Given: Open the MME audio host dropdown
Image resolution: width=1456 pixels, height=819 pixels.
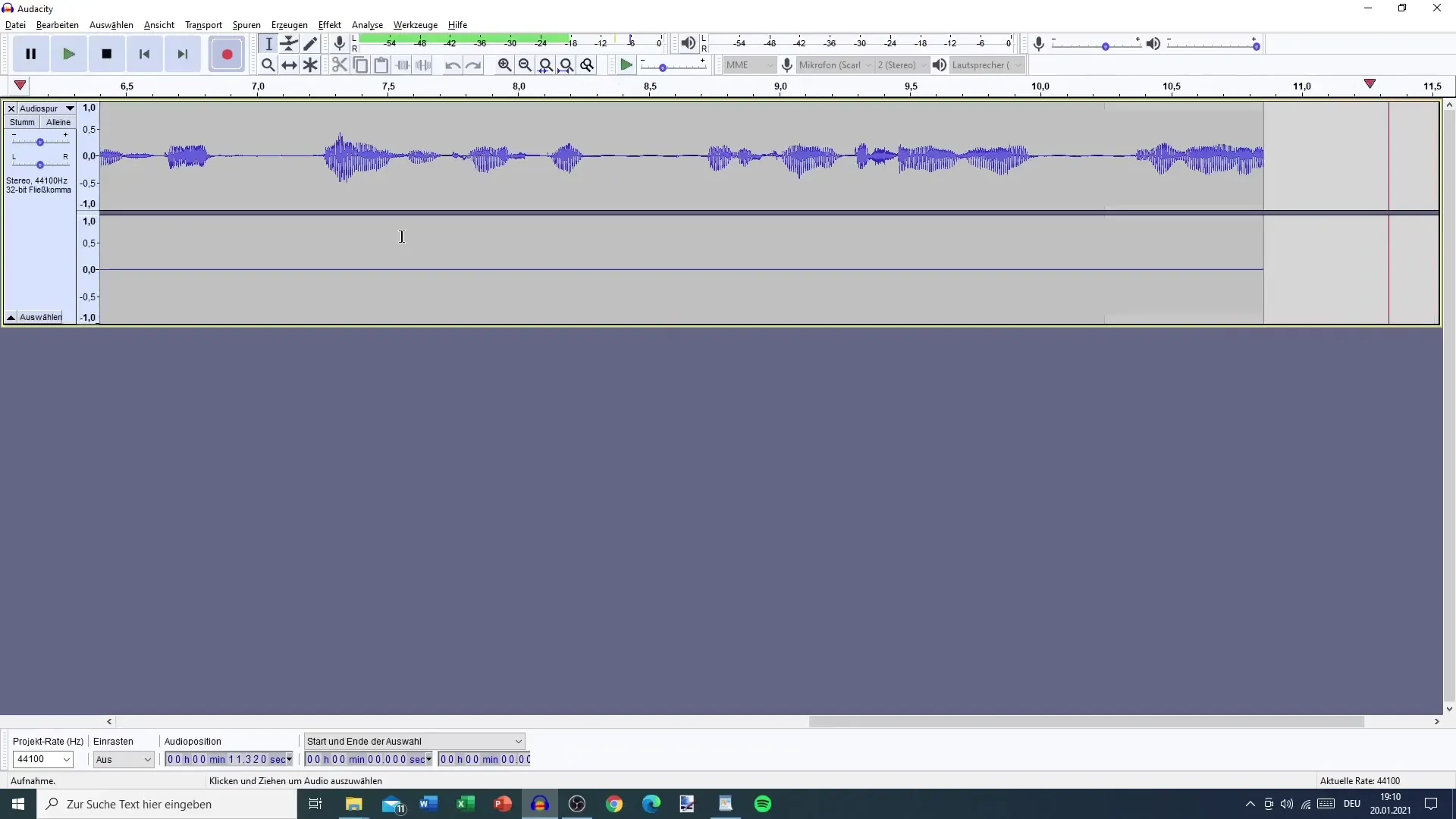Looking at the screenshot, I should pyautogui.click(x=749, y=65).
